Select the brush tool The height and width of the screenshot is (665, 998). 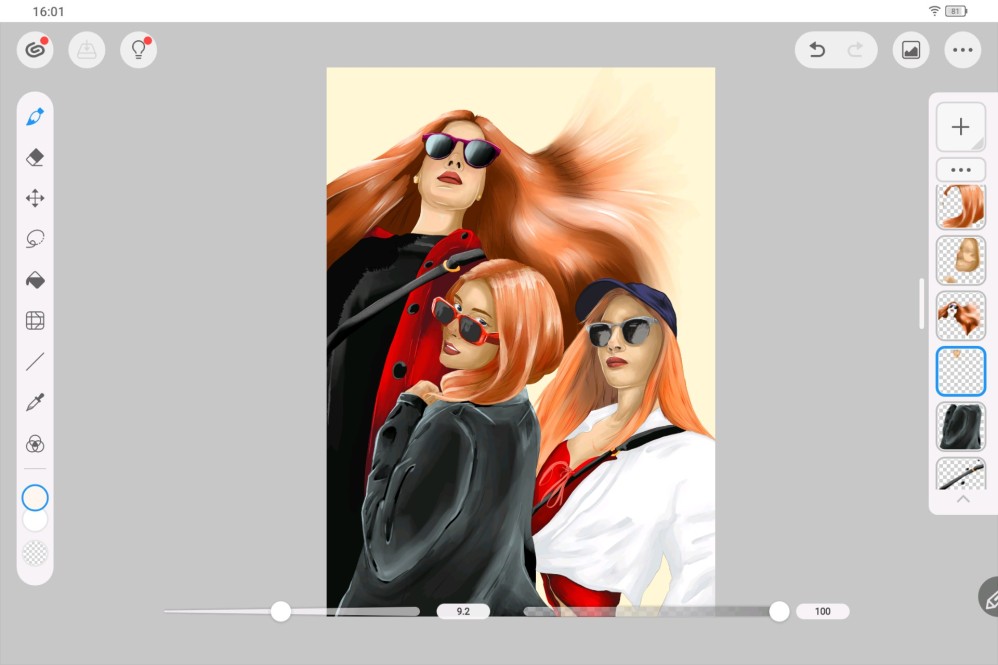tap(35, 117)
